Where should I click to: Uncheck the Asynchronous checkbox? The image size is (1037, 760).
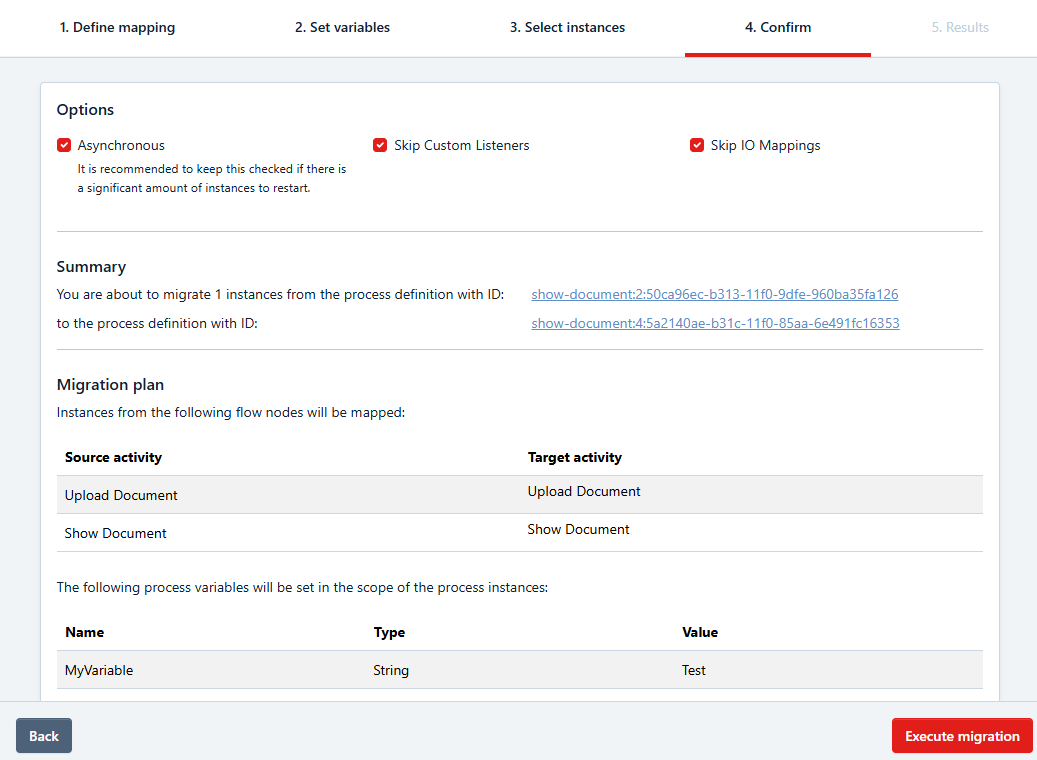click(x=65, y=146)
